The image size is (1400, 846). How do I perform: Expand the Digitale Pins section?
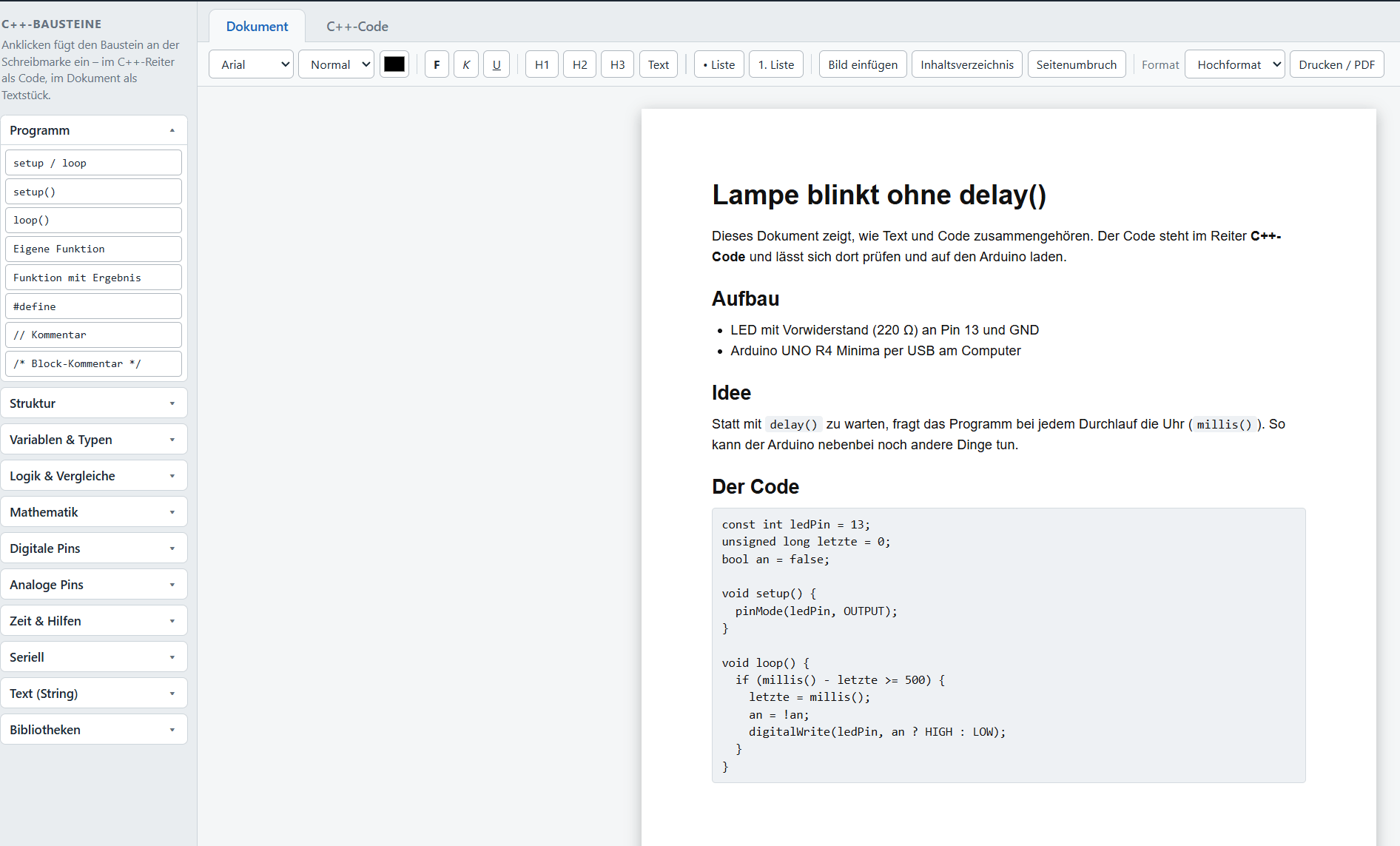pos(94,548)
